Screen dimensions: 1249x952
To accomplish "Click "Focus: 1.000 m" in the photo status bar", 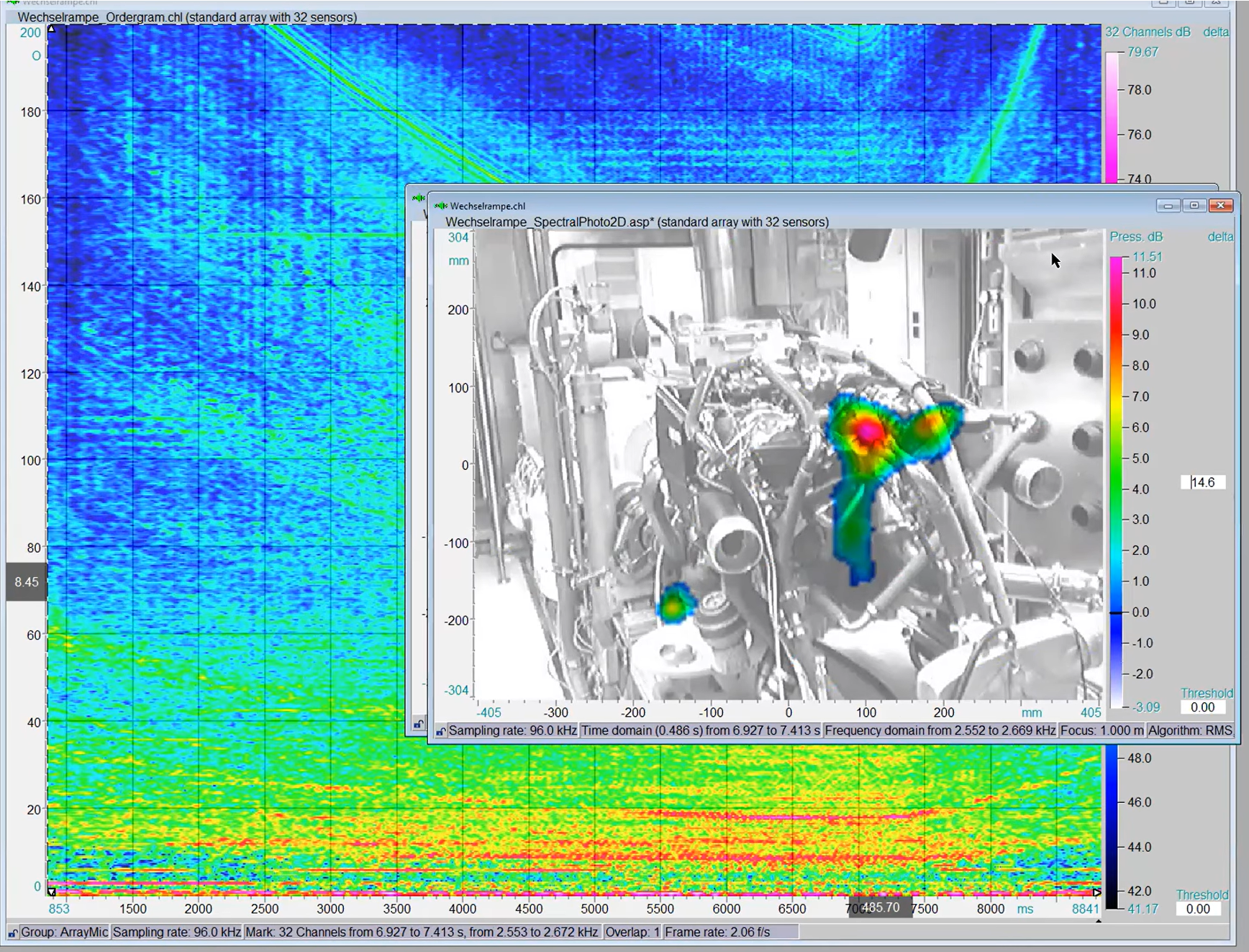I will (1102, 731).
